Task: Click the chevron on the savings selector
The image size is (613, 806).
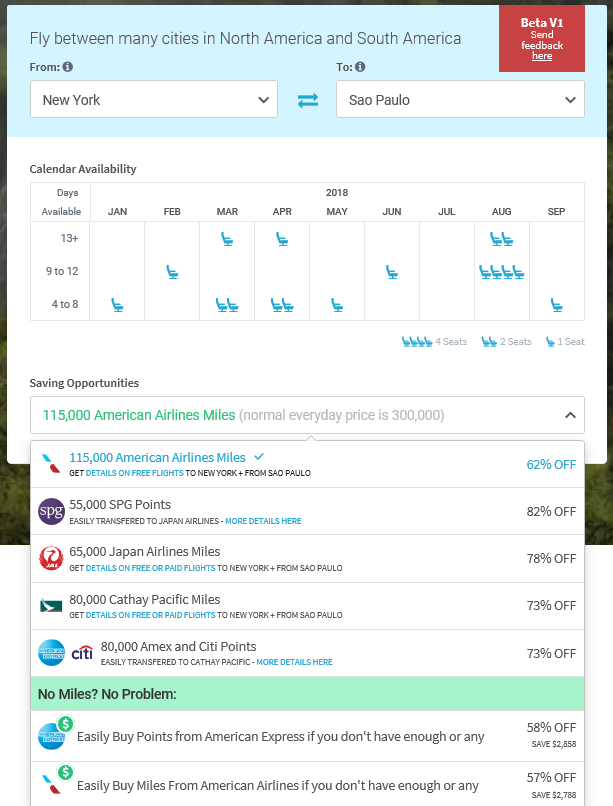Action: [570, 415]
